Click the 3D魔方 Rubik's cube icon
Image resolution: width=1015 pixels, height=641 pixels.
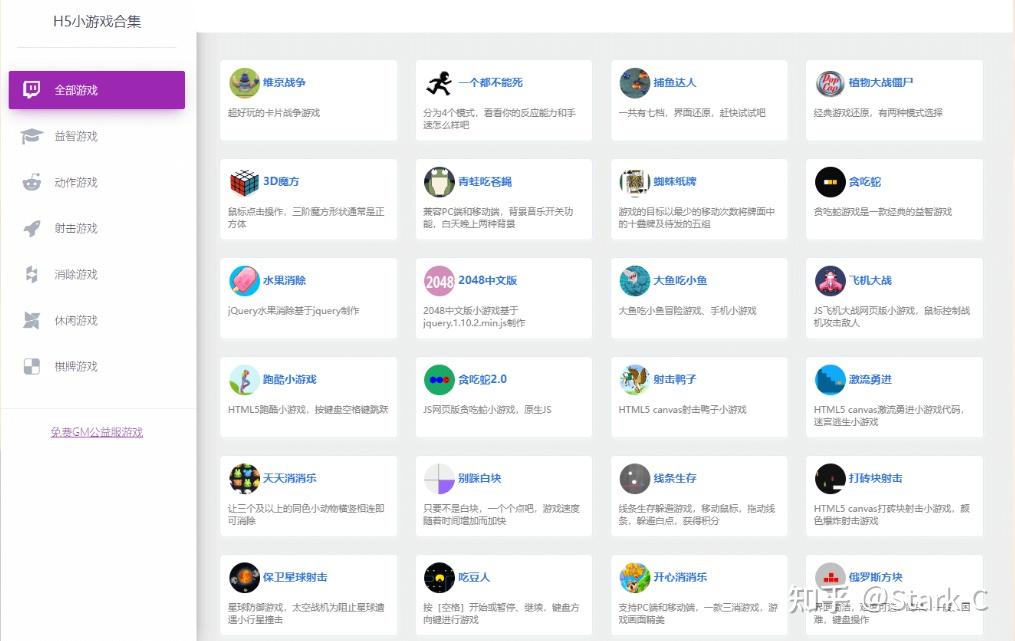point(245,182)
